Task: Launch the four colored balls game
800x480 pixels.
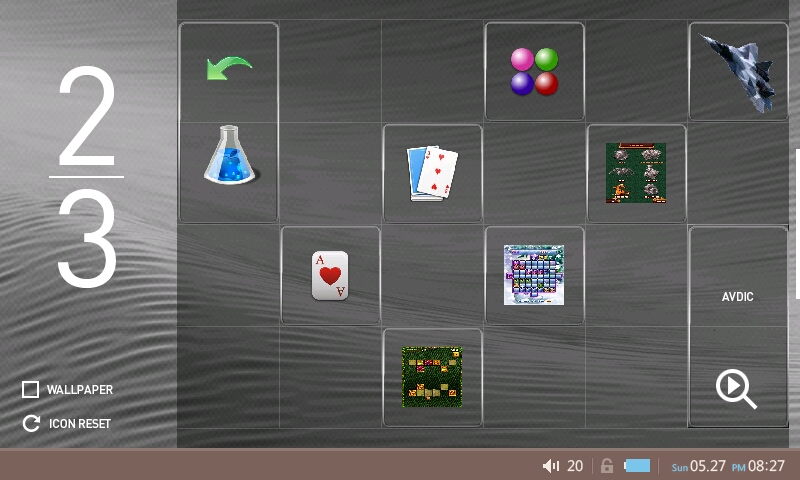Action: (x=534, y=71)
